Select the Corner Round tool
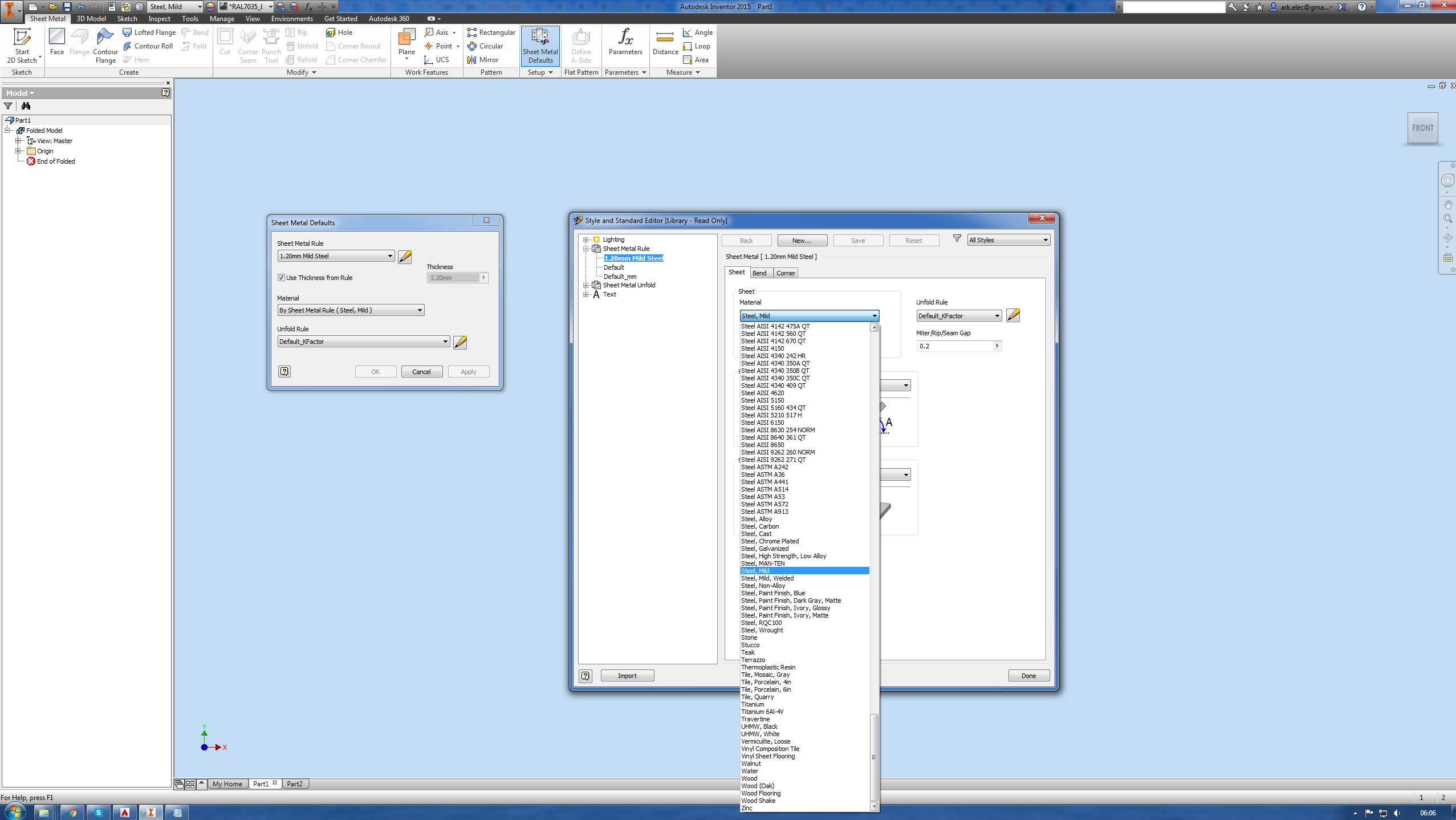The width and height of the screenshot is (1456, 820). [x=357, y=46]
